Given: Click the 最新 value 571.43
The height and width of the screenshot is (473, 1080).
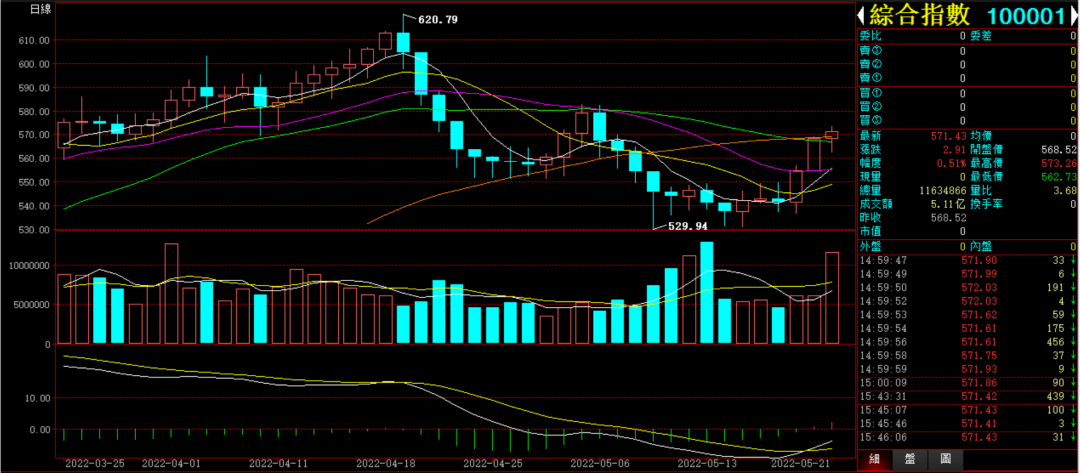Looking at the screenshot, I should pos(950,136).
